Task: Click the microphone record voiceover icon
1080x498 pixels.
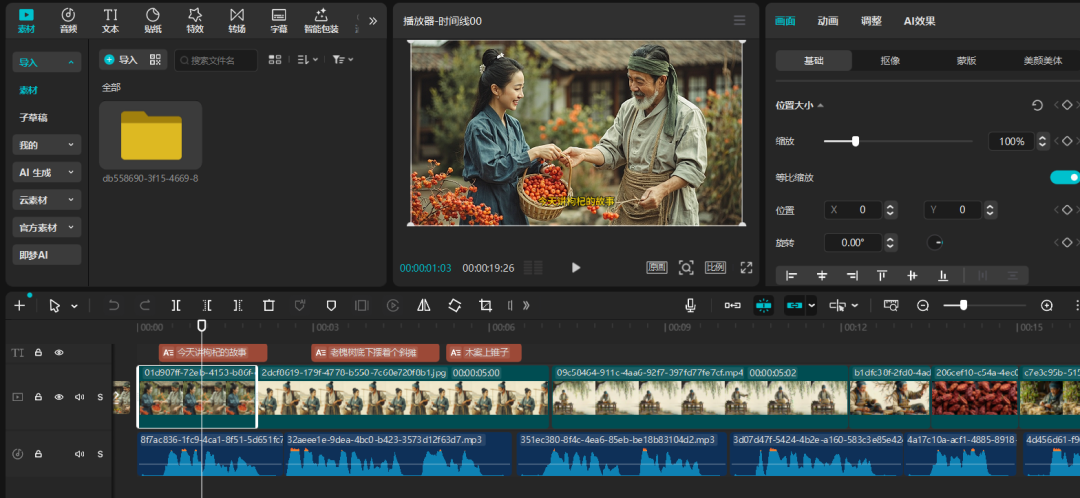Action: 690,305
